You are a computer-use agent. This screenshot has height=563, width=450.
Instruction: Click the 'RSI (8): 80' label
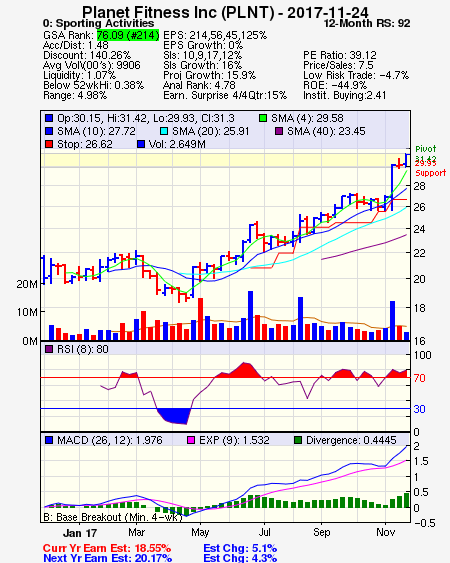point(83,349)
